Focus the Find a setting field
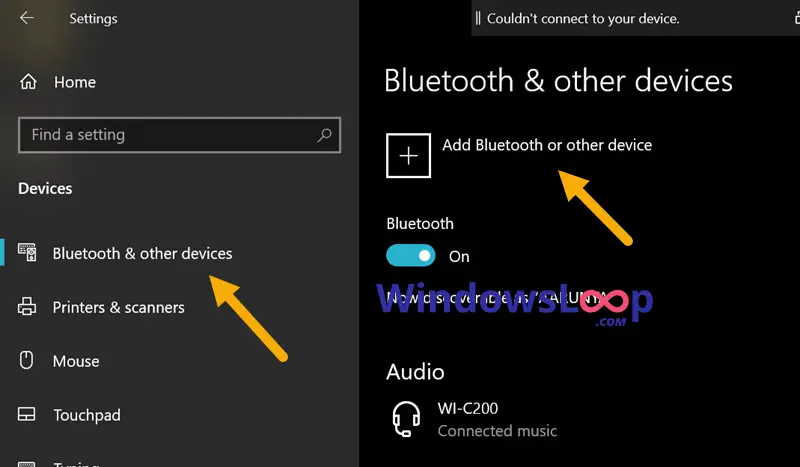 [x=180, y=135]
